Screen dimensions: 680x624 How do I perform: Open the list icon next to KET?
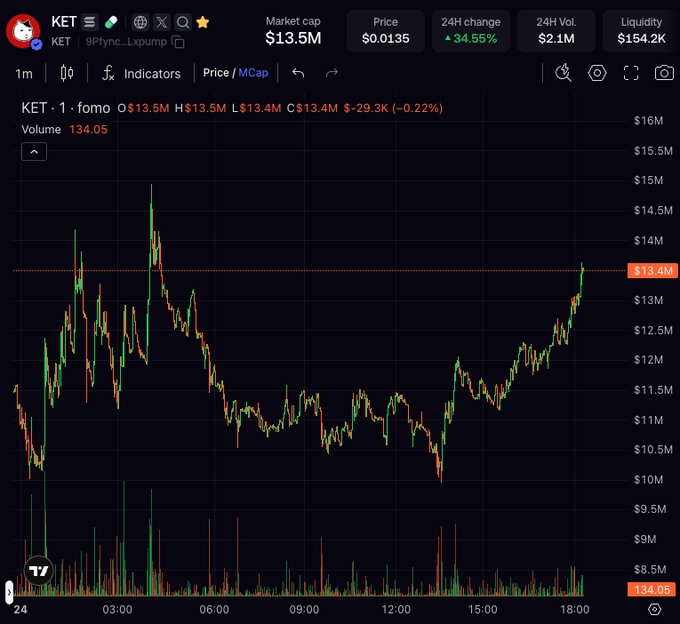(x=89, y=22)
